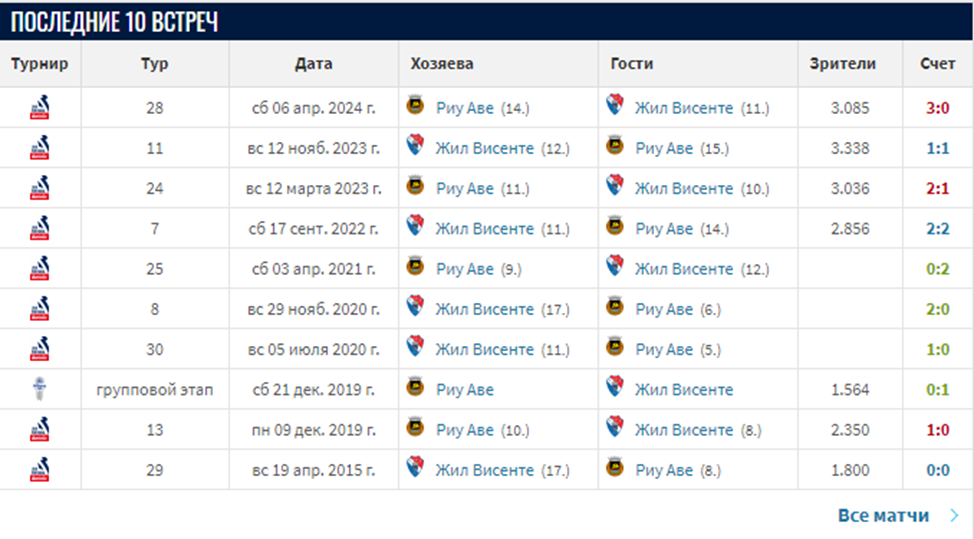Click the Риу Аве crest in the 06 Apr 2024 row
The width and height of the screenshot is (974, 539).
pyautogui.click(x=415, y=106)
